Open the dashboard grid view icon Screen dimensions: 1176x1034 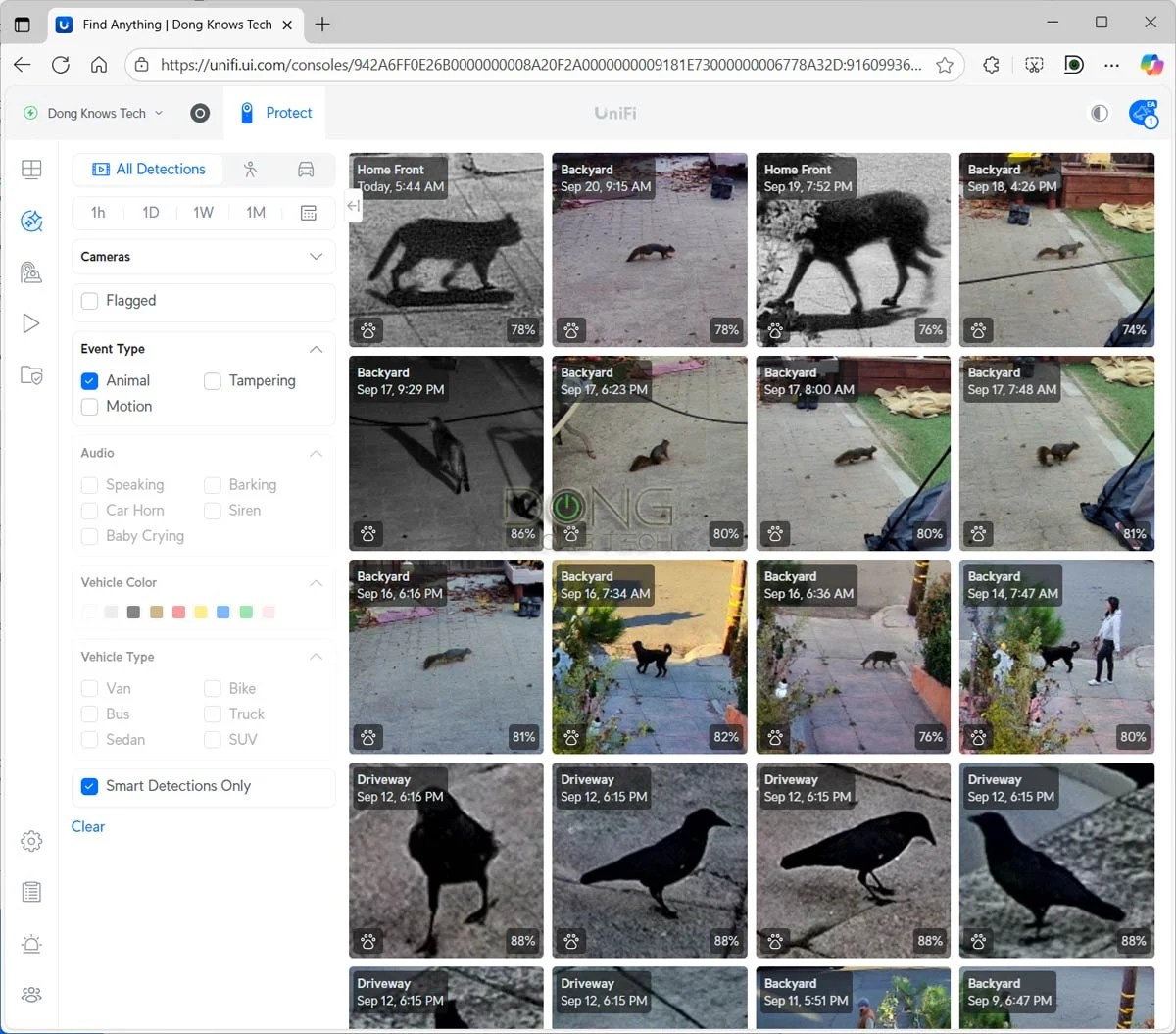pyautogui.click(x=31, y=169)
